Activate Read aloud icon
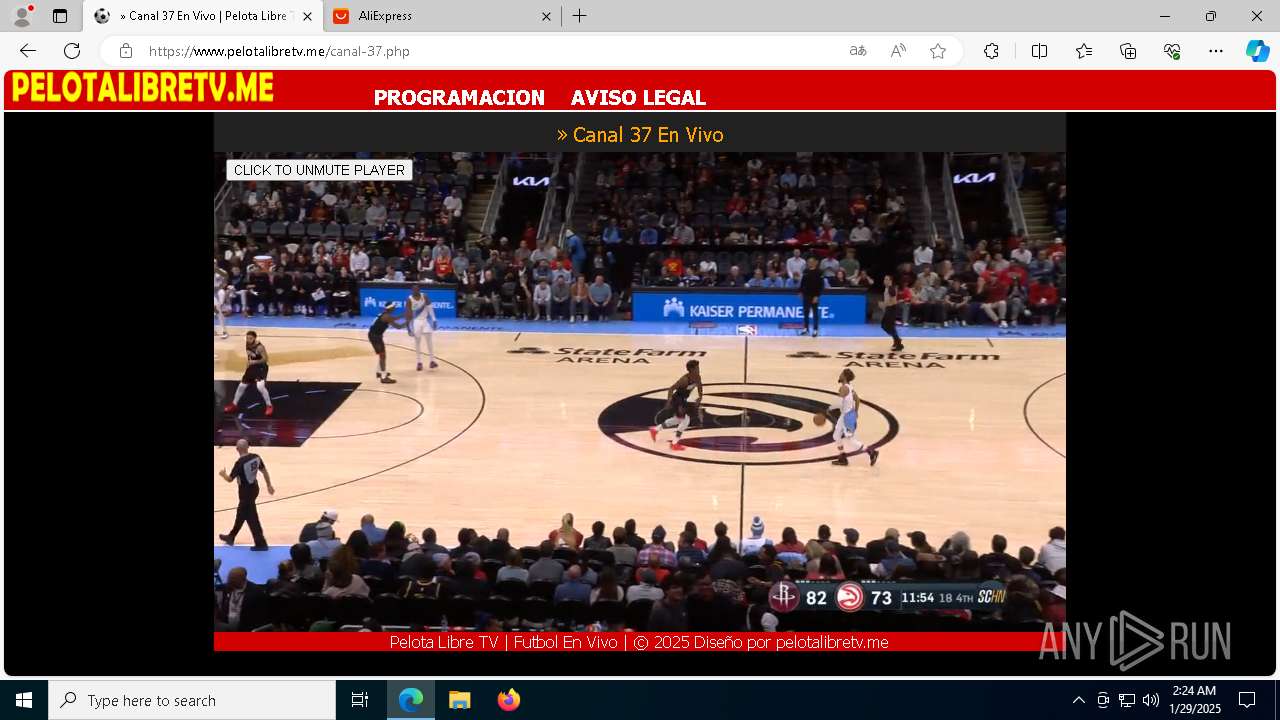 click(x=898, y=51)
